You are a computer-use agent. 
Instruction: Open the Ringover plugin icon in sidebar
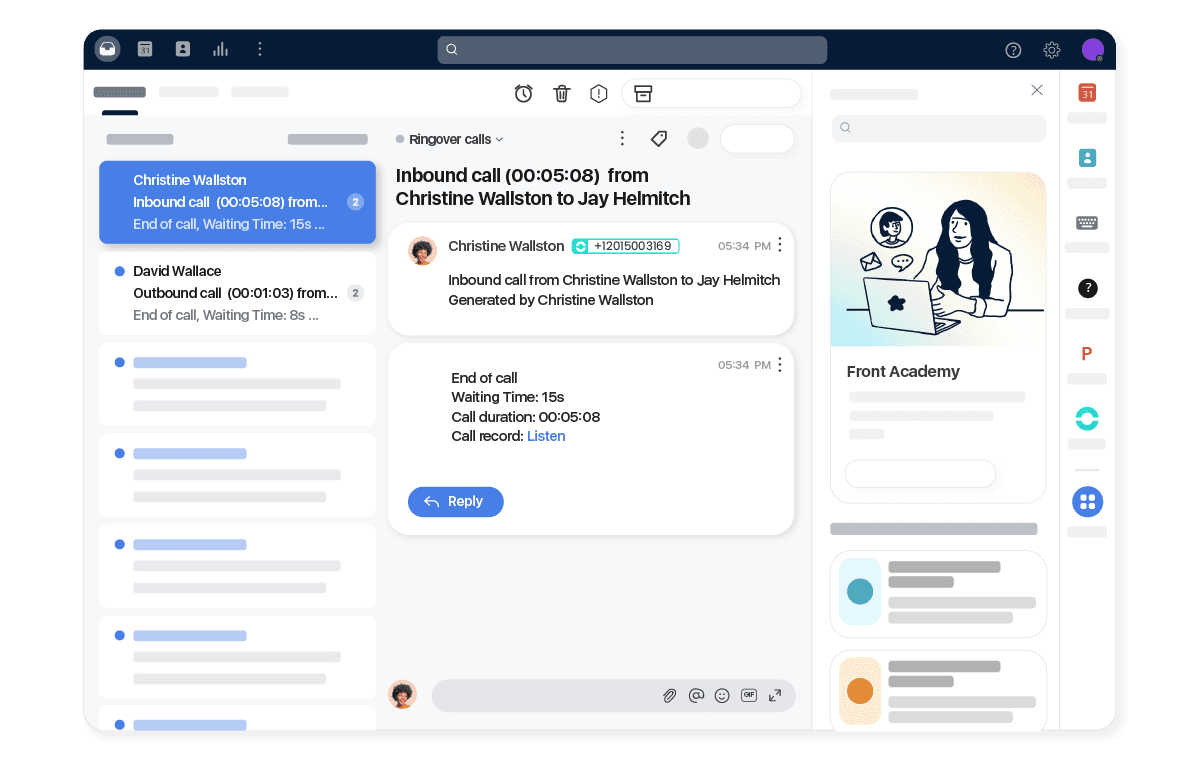tap(1087, 418)
